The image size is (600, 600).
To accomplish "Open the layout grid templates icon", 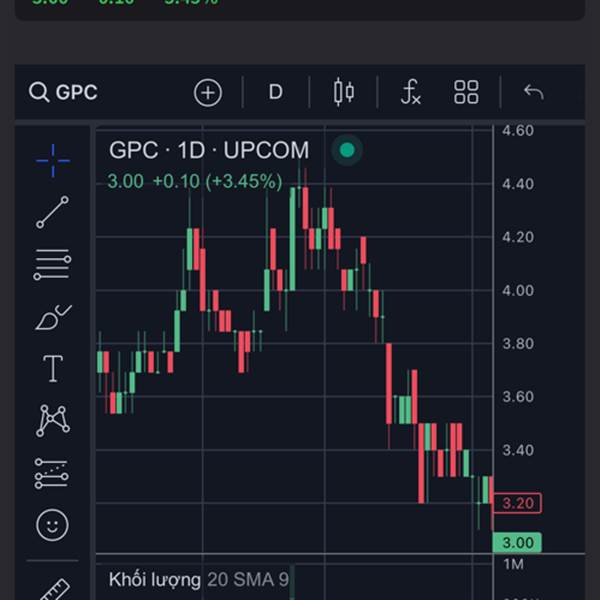I will (466, 92).
